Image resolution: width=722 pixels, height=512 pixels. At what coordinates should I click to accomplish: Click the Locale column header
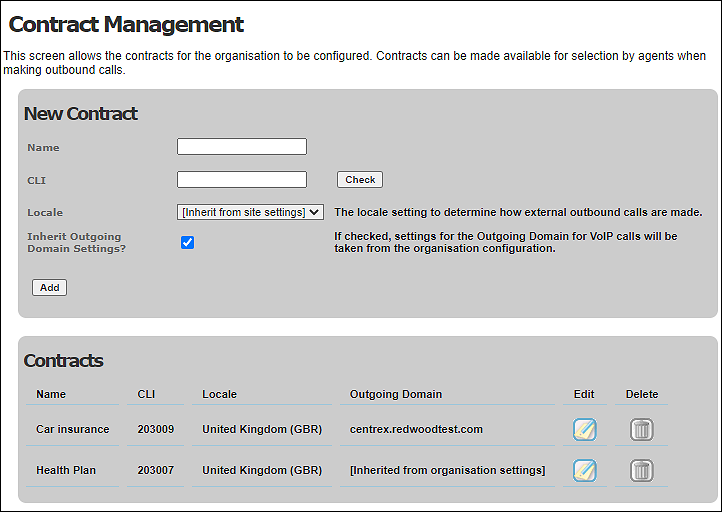pos(219,394)
